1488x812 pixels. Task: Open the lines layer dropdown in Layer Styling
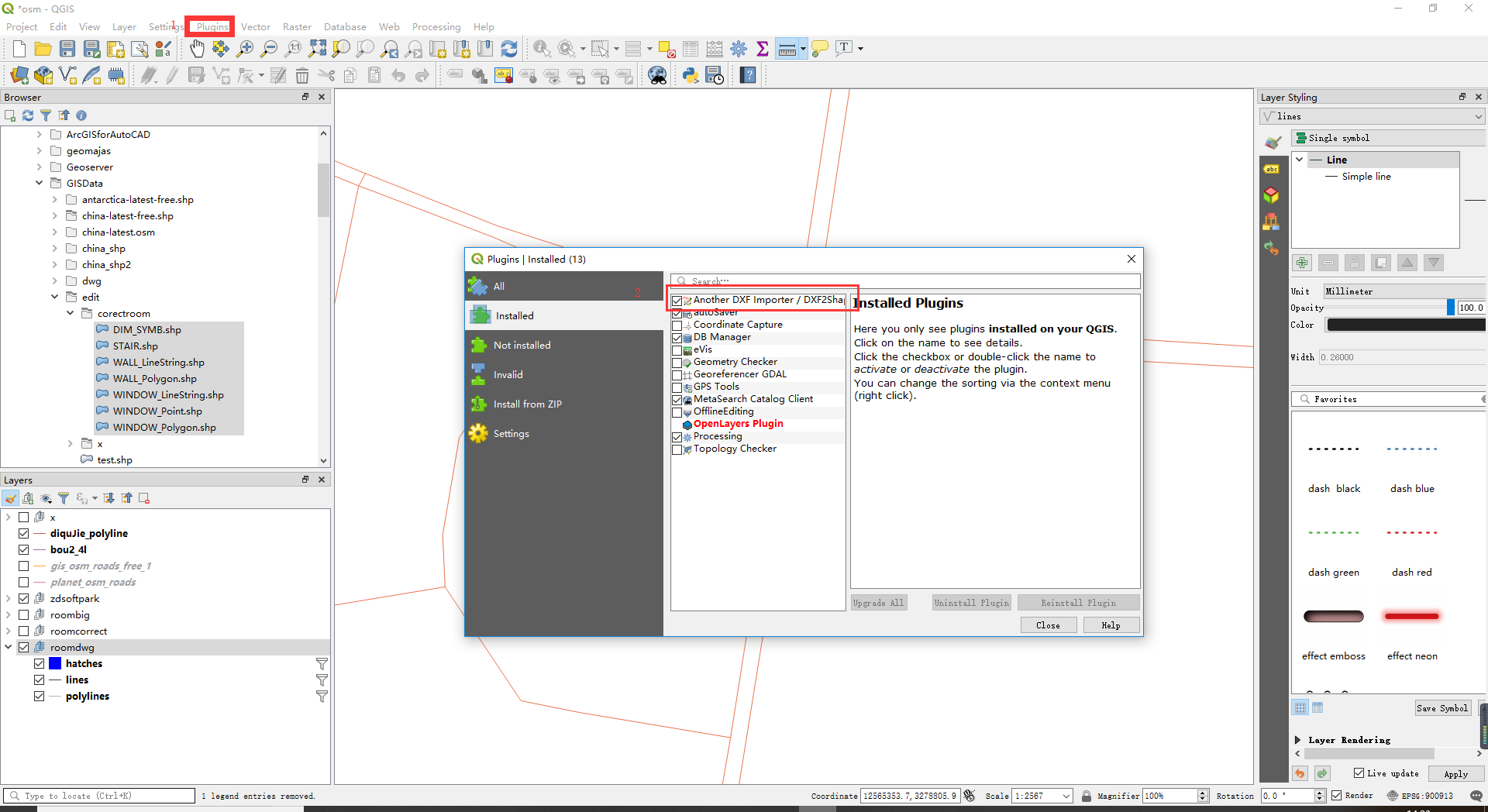(x=1373, y=116)
